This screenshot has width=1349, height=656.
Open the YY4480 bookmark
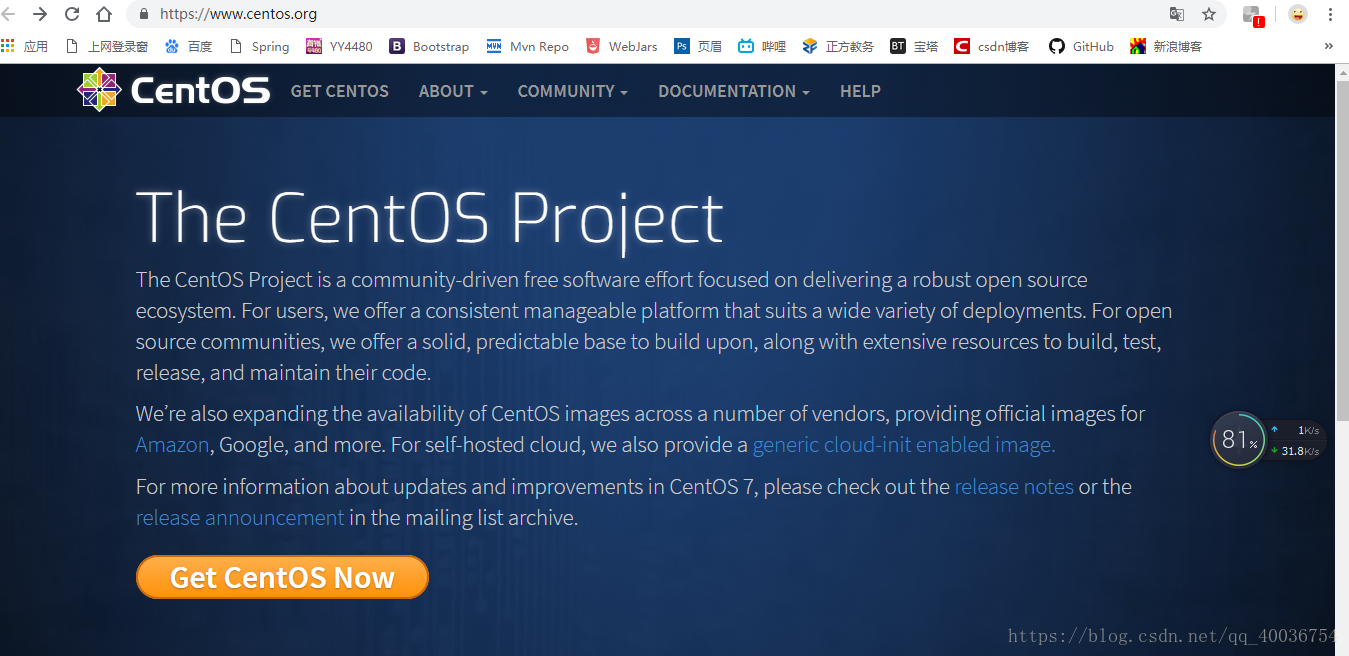tap(339, 46)
